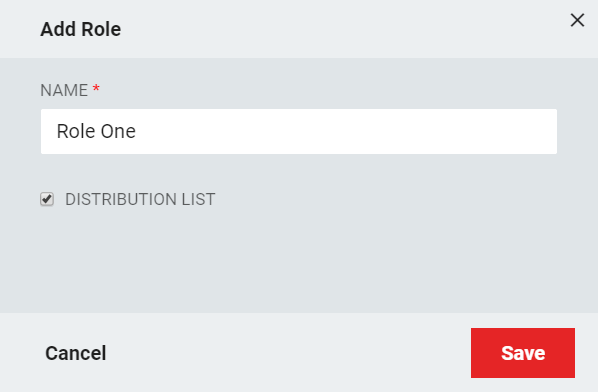Screen dimensions: 598x392
Task: Click the DISTRIBUTION LIST label text
Action: pyautogui.click(x=140, y=199)
